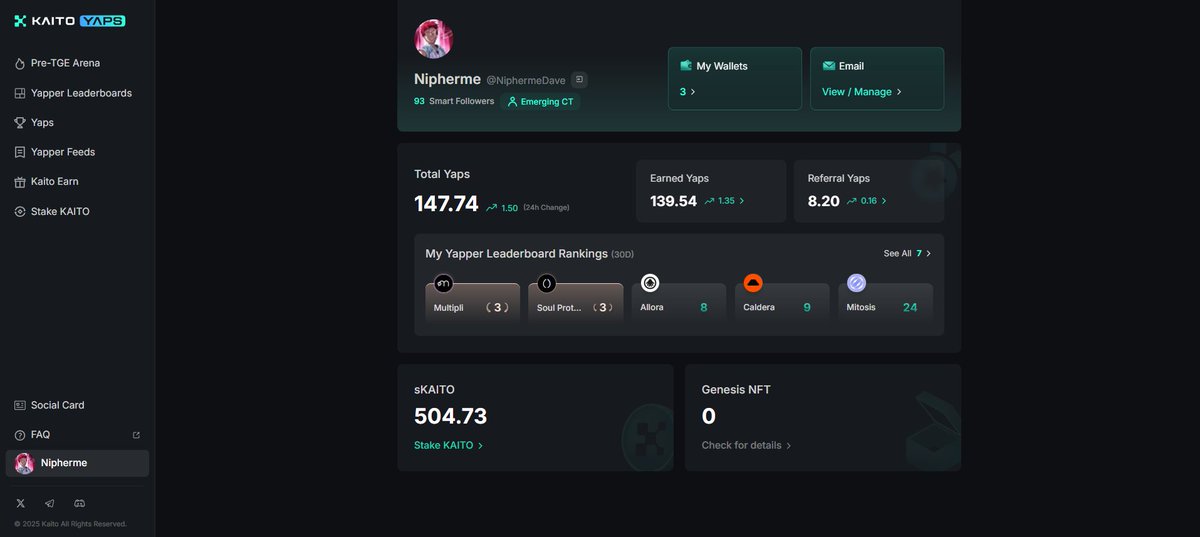
Task: Click the icon beside @NiphermeDave handle
Action: (579, 79)
